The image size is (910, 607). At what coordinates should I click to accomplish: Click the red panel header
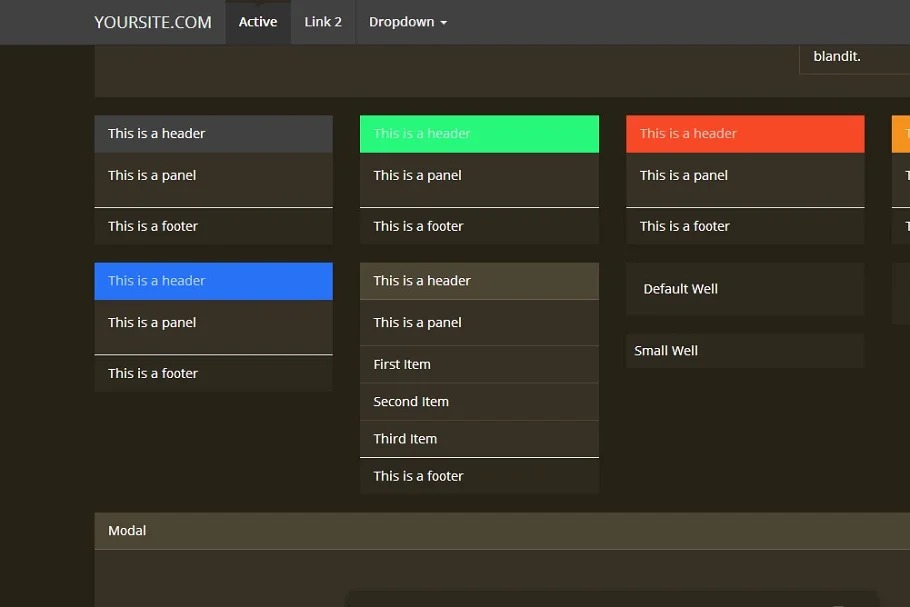tap(745, 134)
